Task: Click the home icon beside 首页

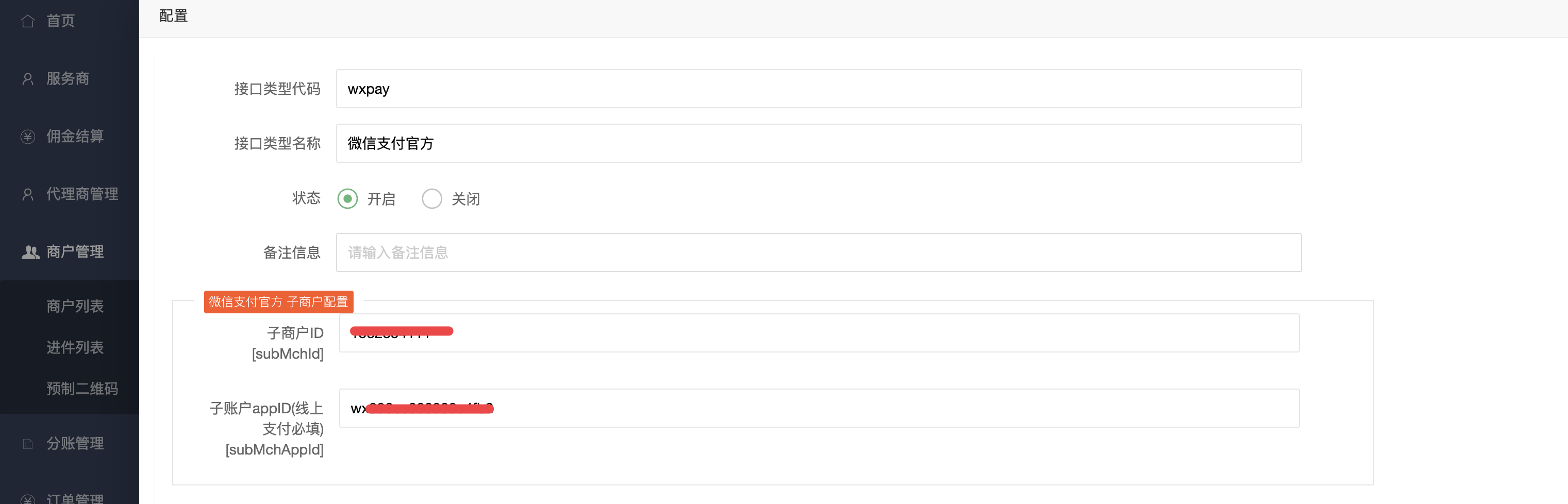Action: coord(27,21)
